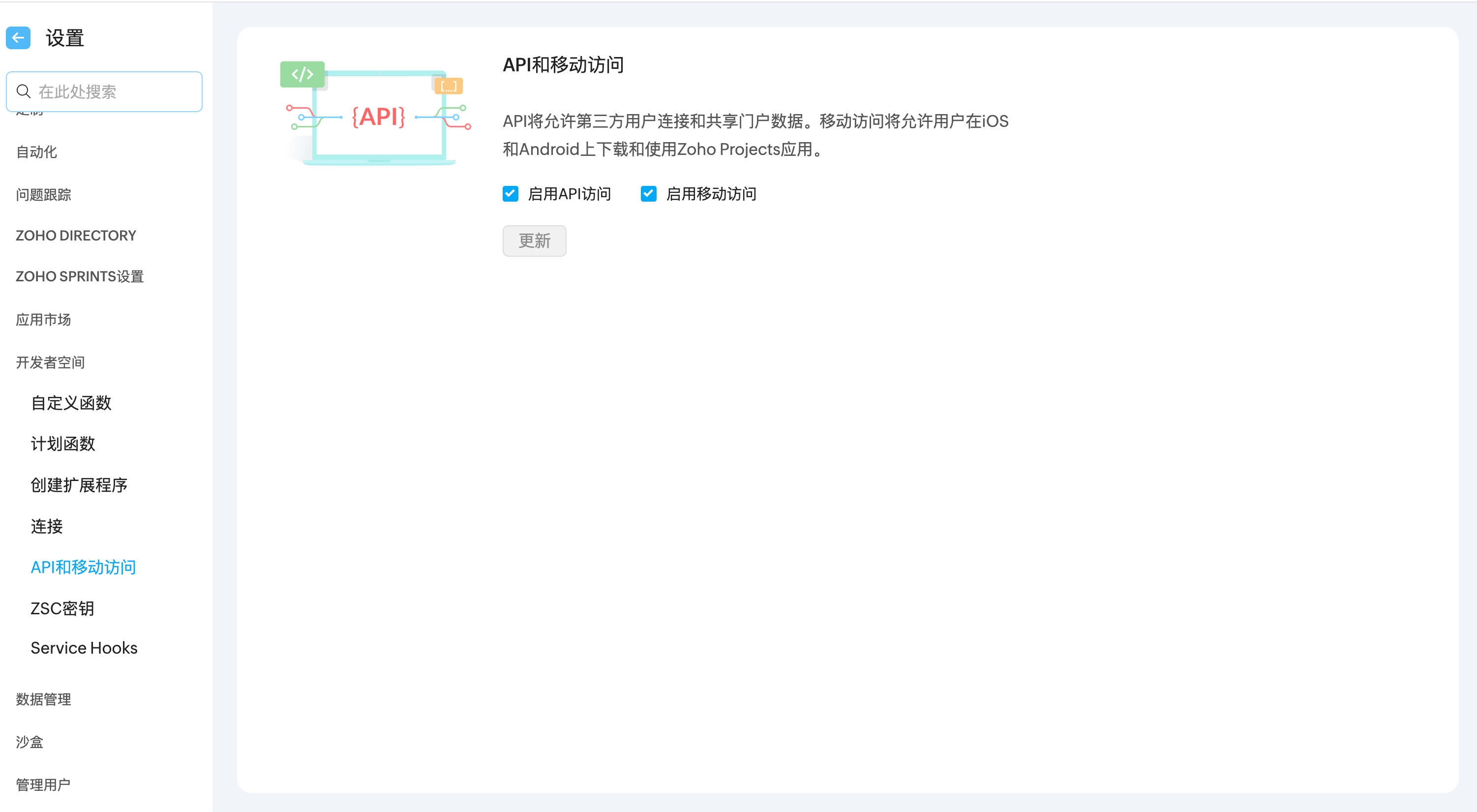The width and height of the screenshot is (1477, 812).
Task: Open 计划函数 page
Action: tap(63, 444)
